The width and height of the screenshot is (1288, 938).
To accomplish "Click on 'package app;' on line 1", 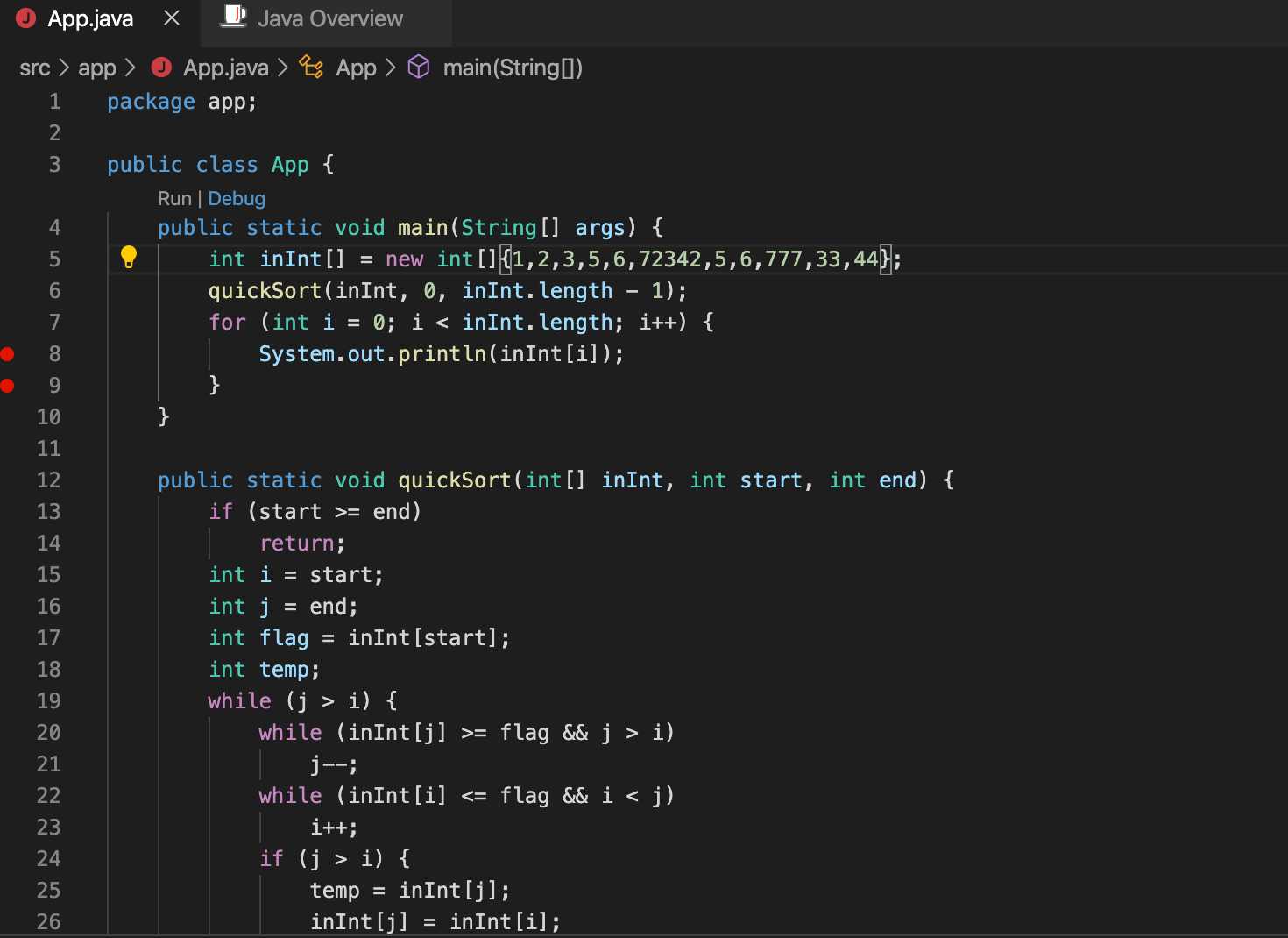I will 182,102.
